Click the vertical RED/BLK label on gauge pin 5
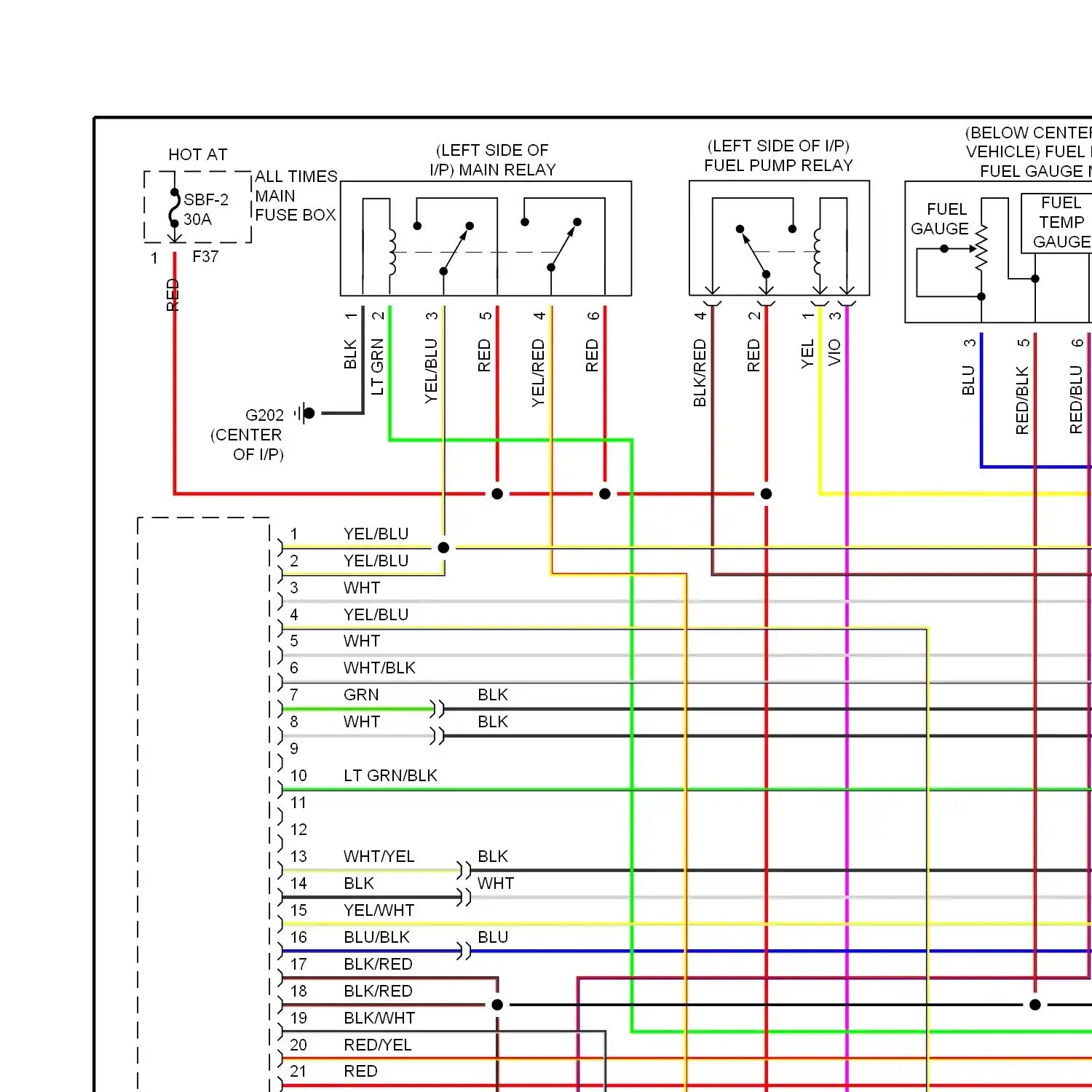 coord(1022,400)
